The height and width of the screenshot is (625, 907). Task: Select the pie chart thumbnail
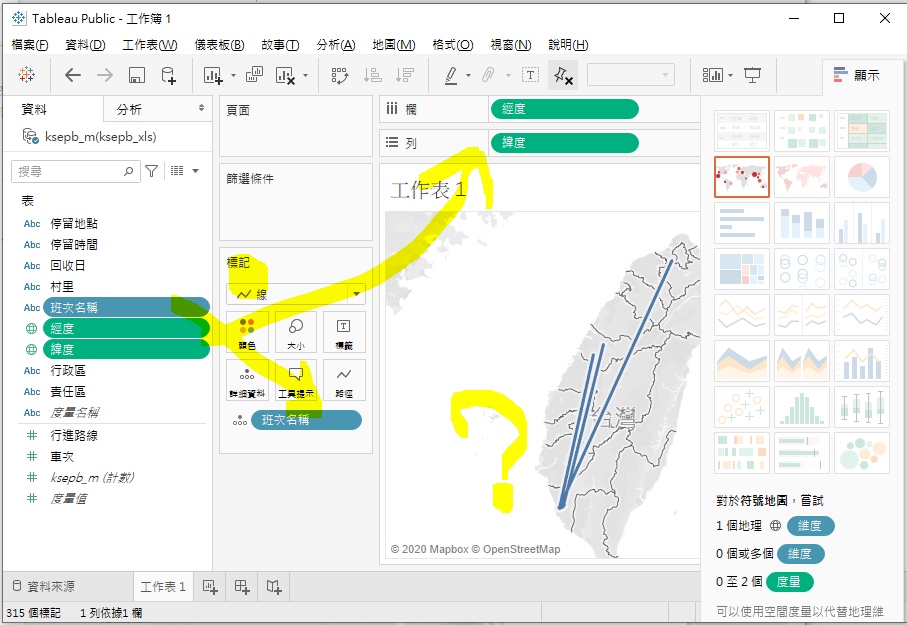point(862,177)
